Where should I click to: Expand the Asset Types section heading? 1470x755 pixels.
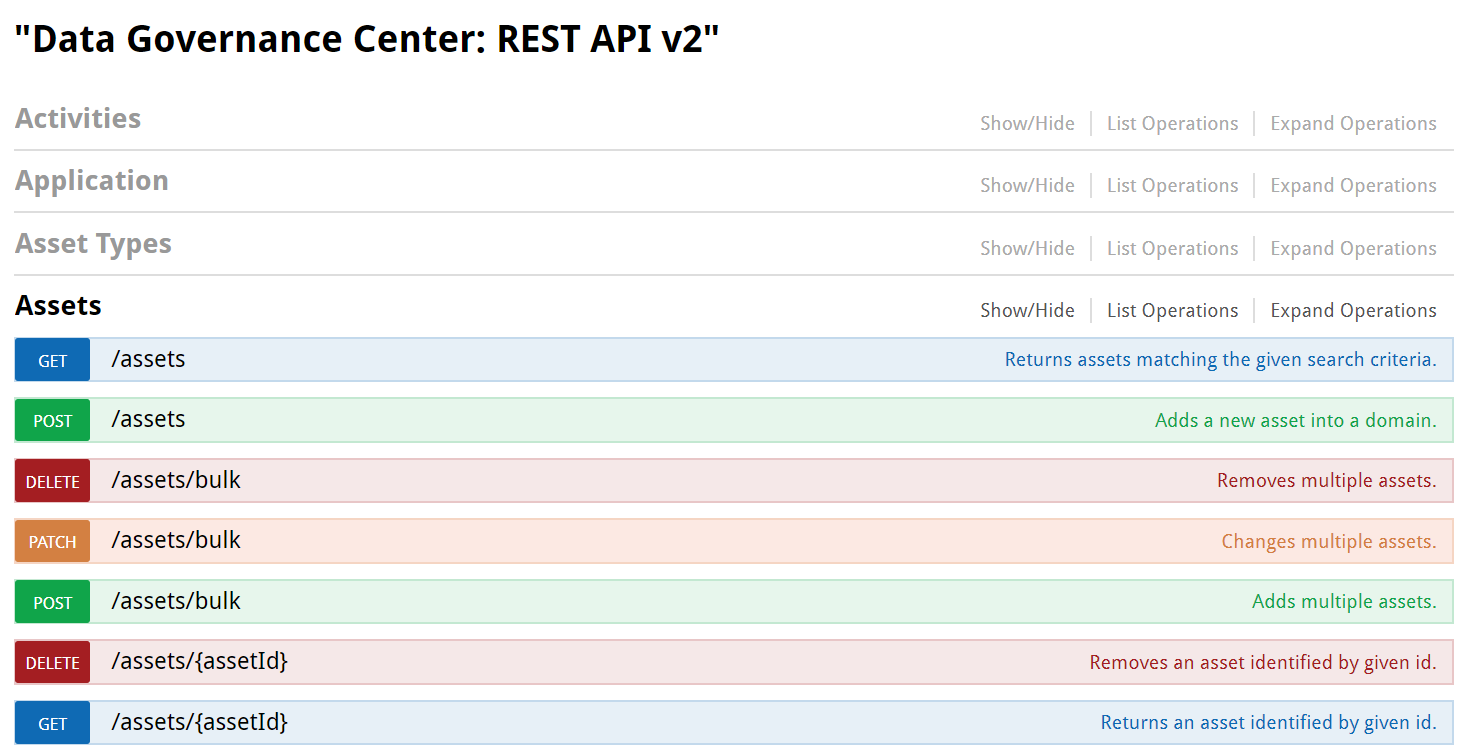pyautogui.click(x=93, y=244)
